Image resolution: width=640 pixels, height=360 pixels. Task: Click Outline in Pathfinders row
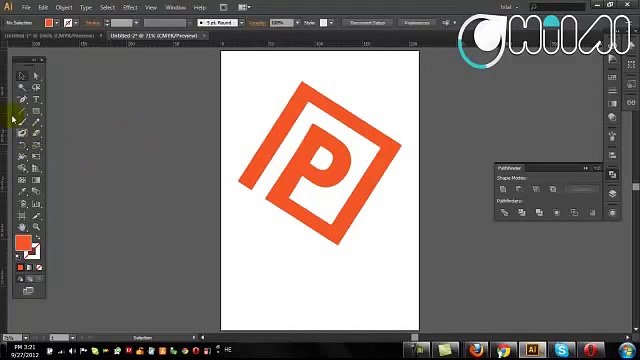click(x=574, y=212)
